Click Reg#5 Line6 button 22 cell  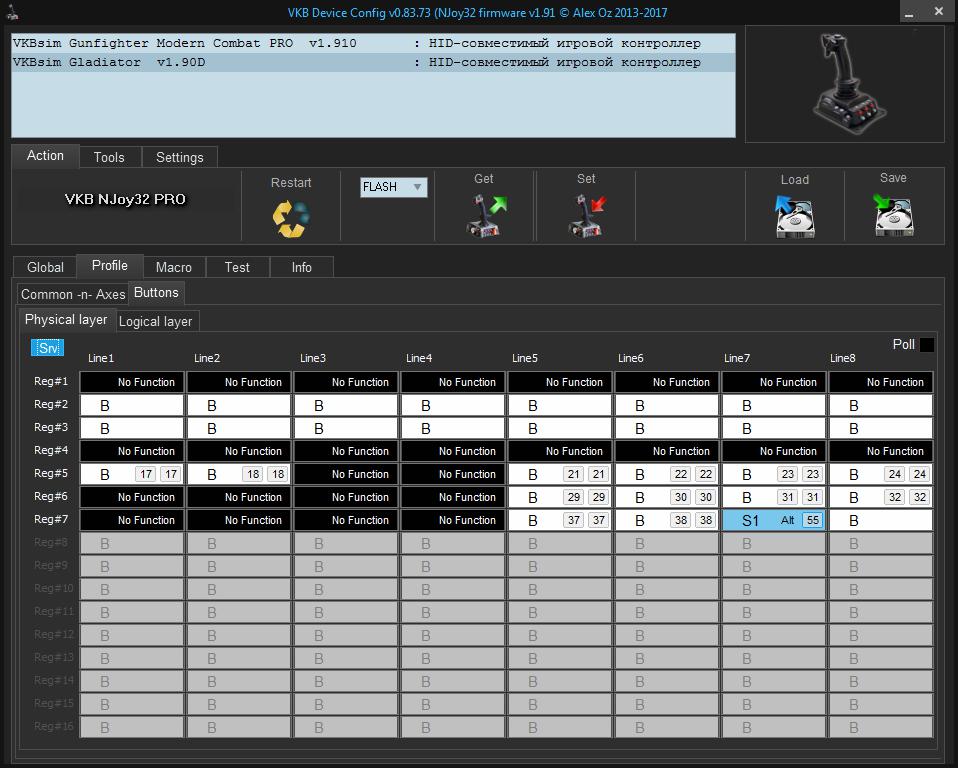click(667, 475)
